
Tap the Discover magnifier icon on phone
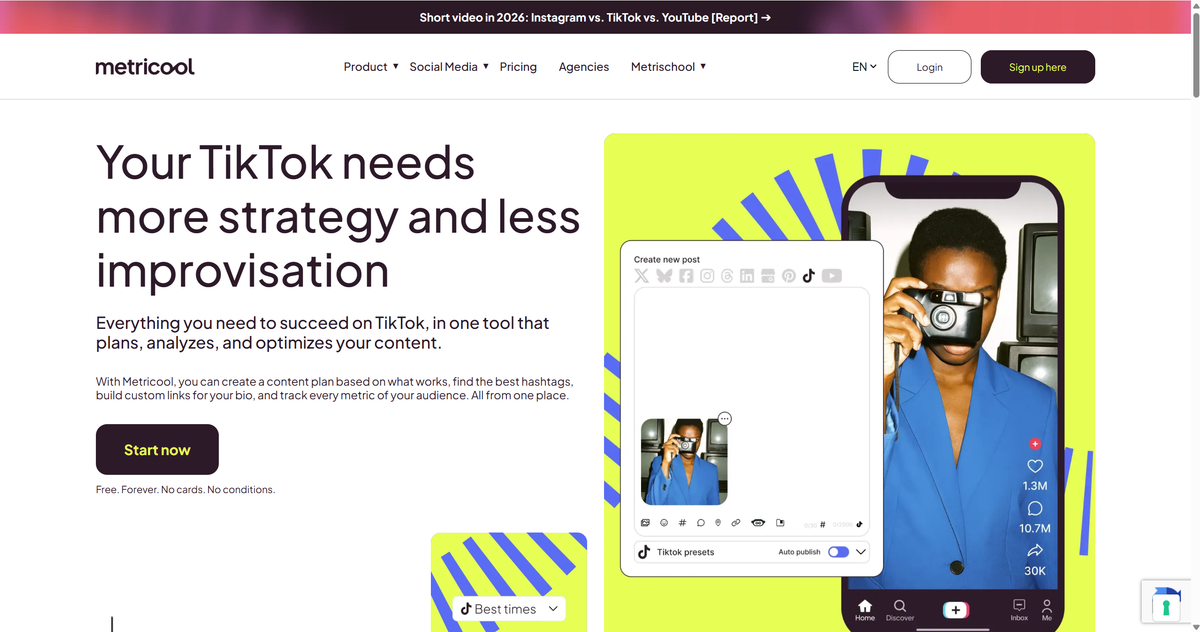click(x=900, y=606)
